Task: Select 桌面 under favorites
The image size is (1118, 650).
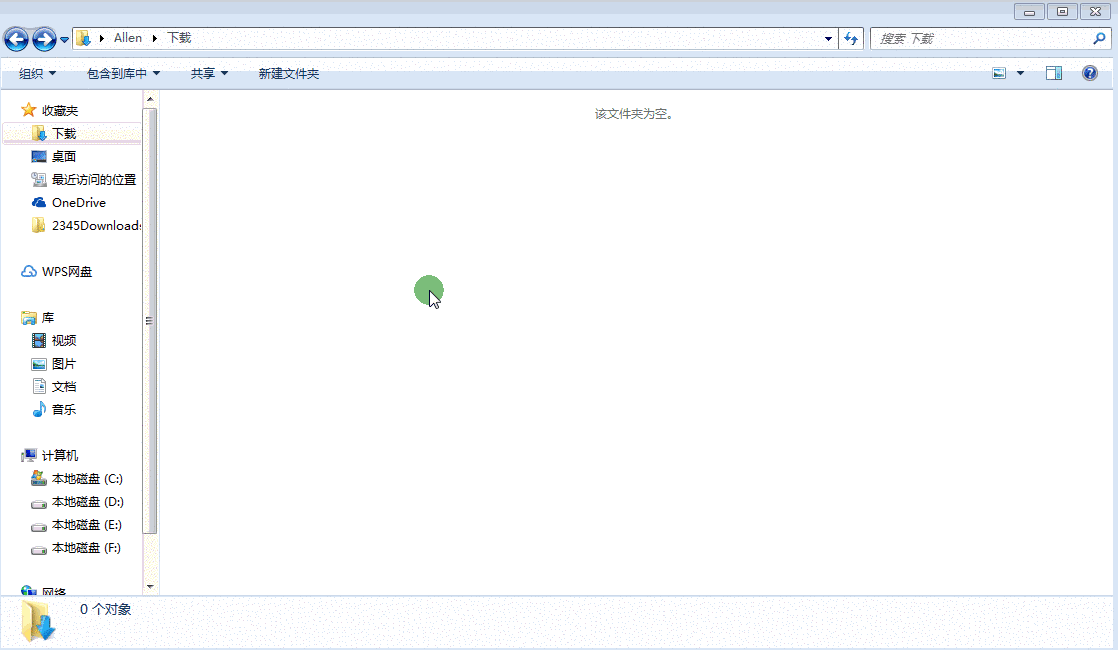Action: pyautogui.click(x=64, y=156)
